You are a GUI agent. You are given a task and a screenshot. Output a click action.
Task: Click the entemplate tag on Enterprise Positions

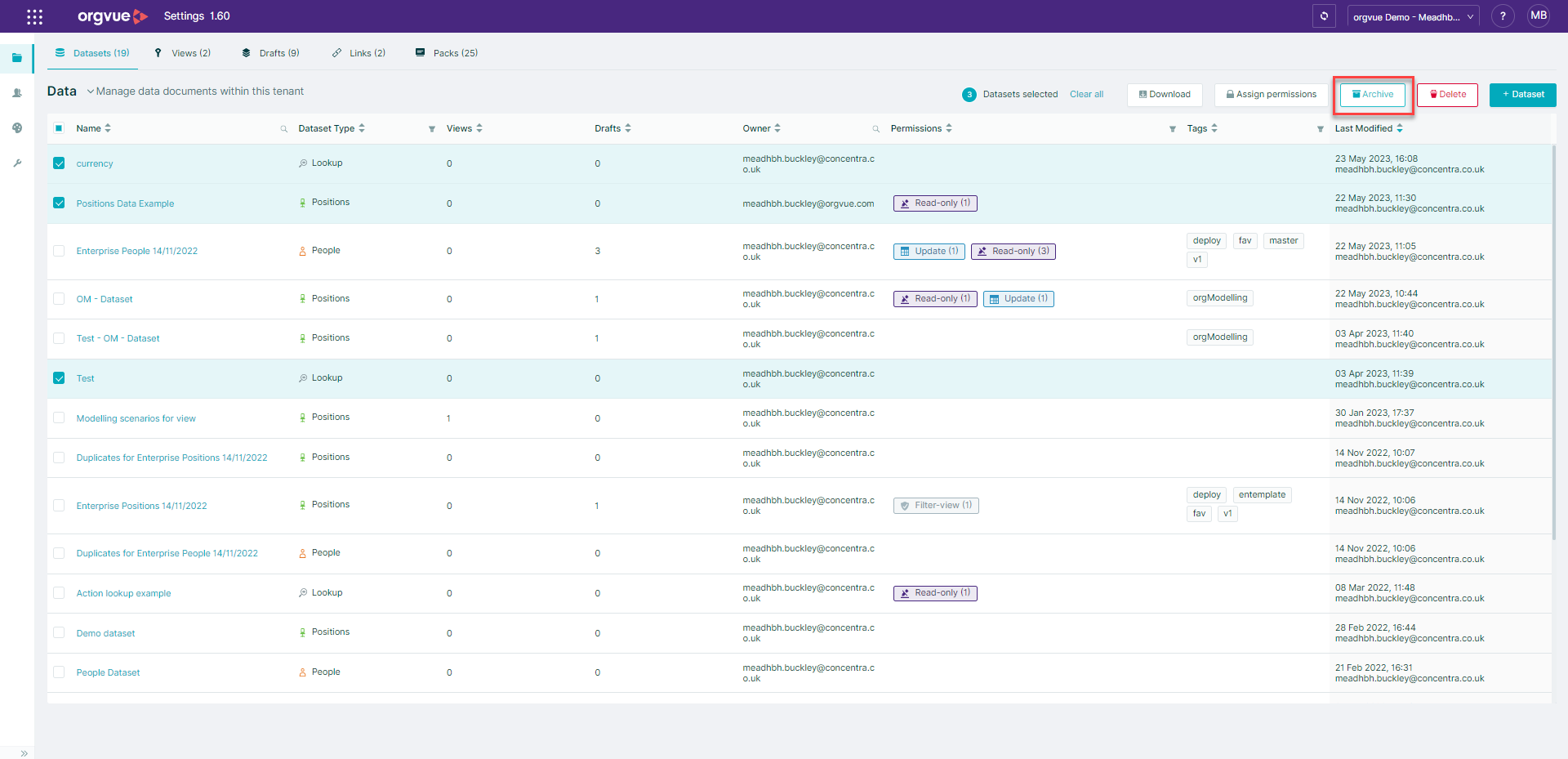1262,495
